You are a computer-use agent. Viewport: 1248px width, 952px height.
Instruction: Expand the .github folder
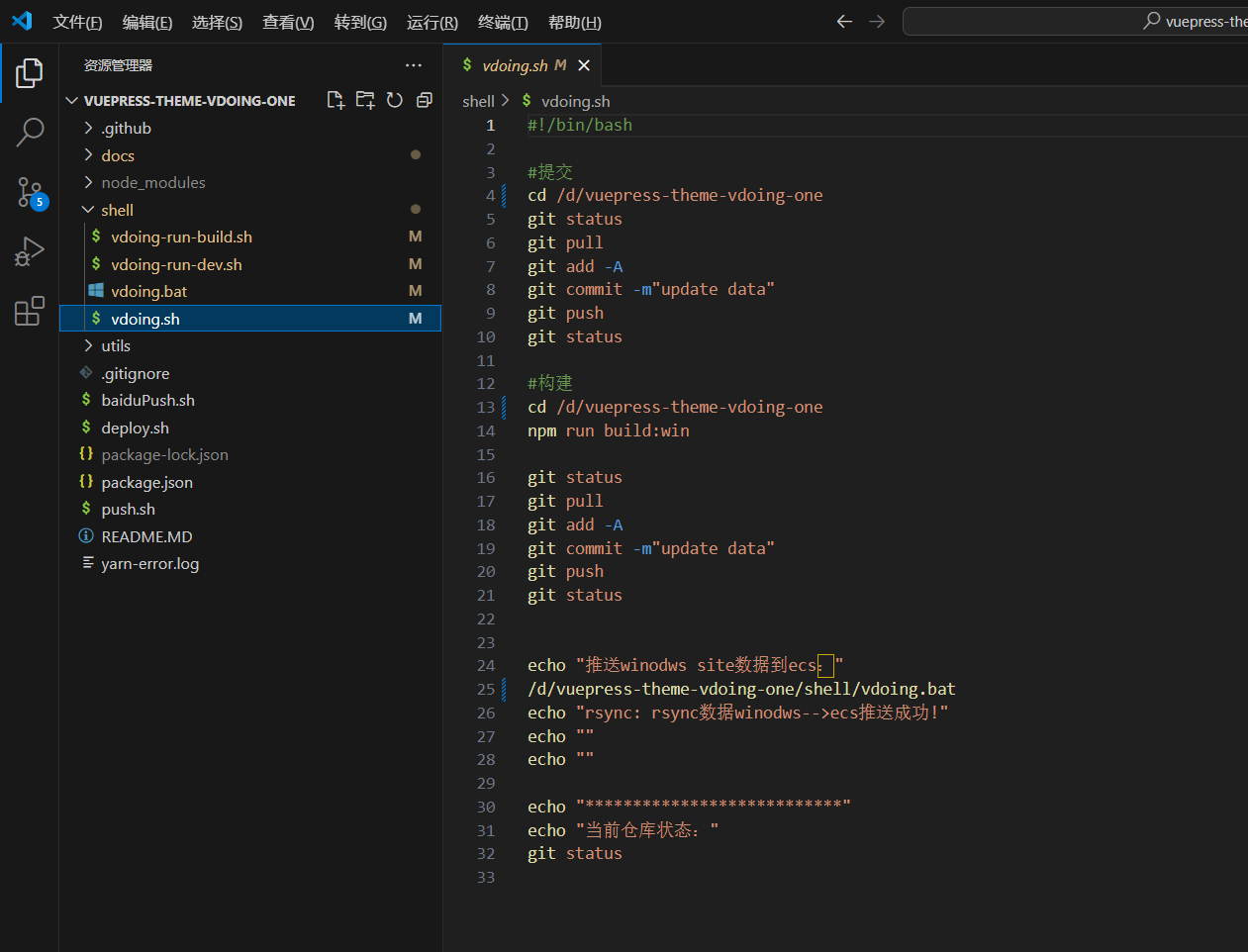coord(250,128)
